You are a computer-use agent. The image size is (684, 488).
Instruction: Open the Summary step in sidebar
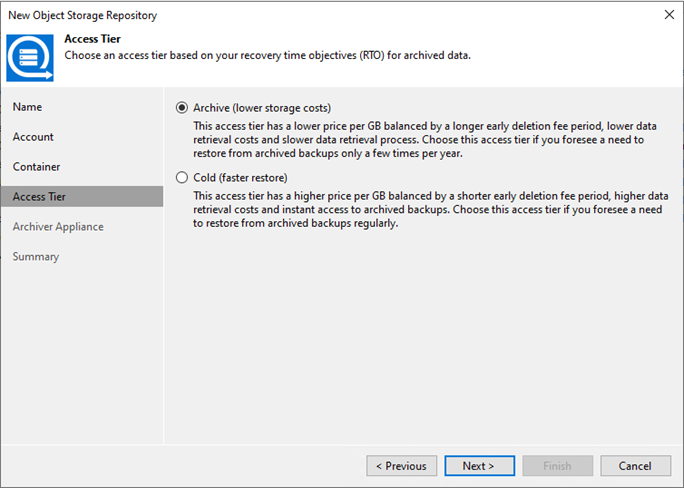(36, 257)
